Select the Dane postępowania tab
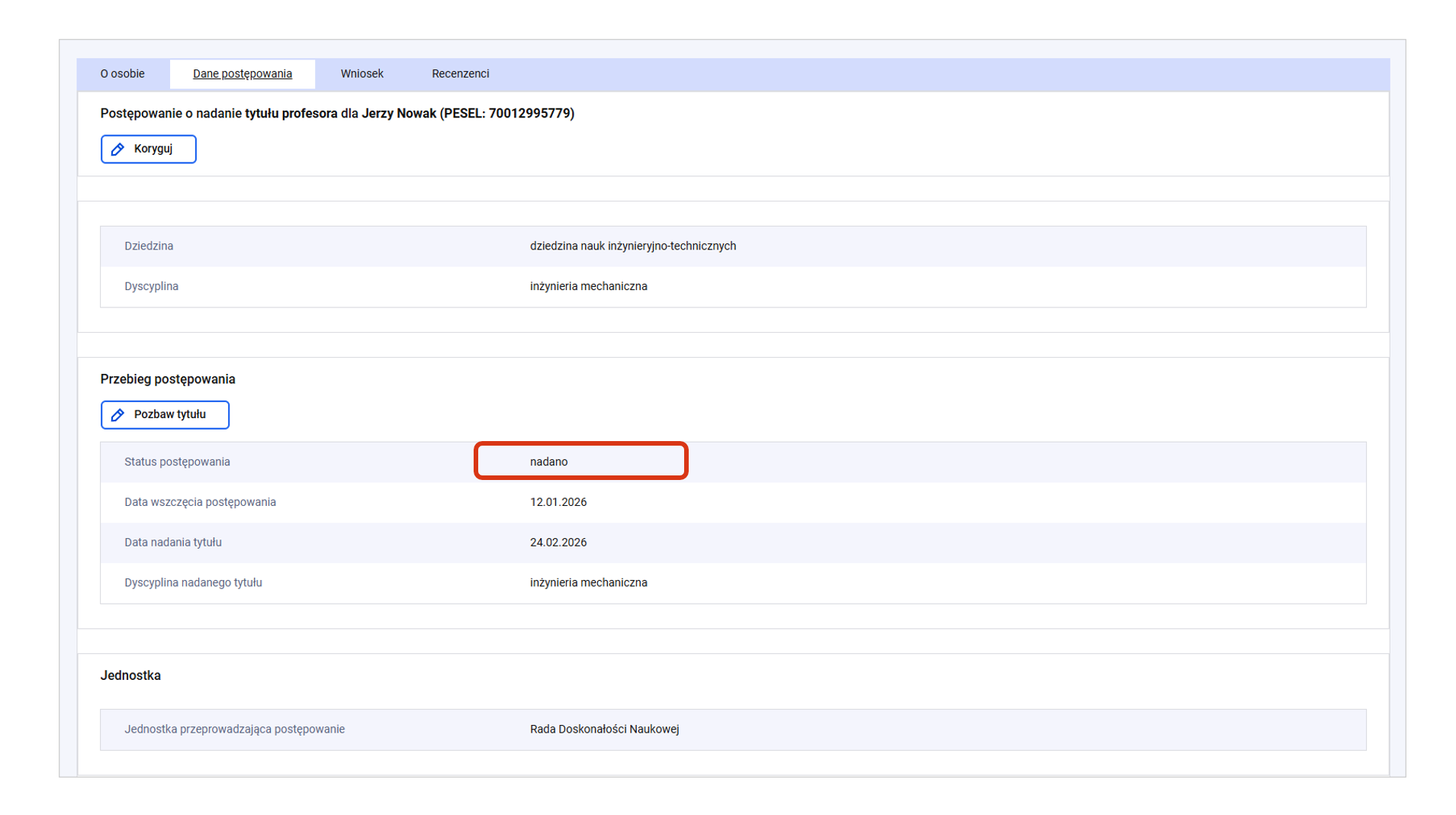Viewport: 1456px width, 815px height. (x=242, y=74)
